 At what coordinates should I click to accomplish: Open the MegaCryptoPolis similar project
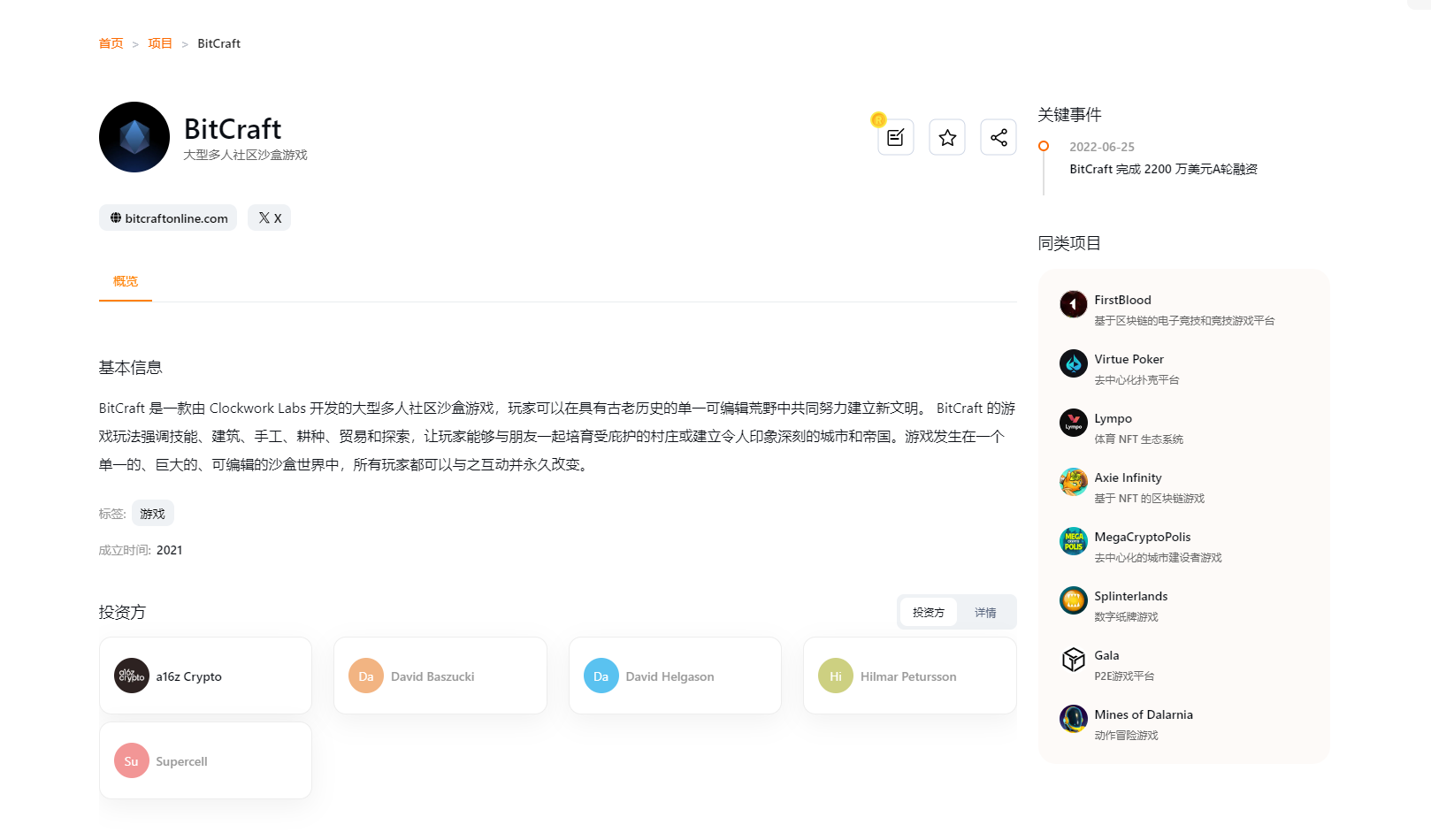(1142, 537)
